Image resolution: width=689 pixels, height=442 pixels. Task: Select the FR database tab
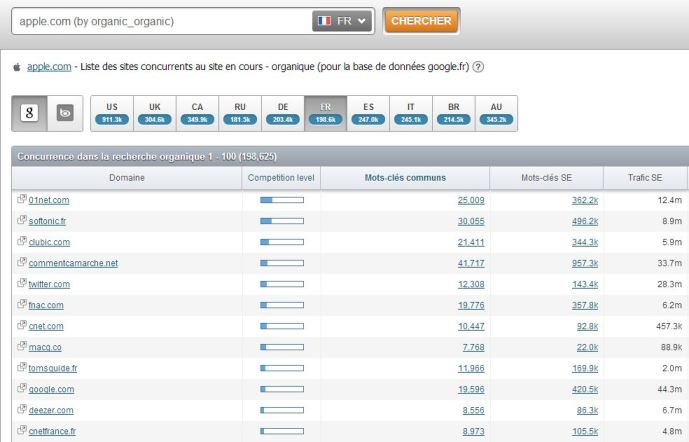(x=326, y=113)
